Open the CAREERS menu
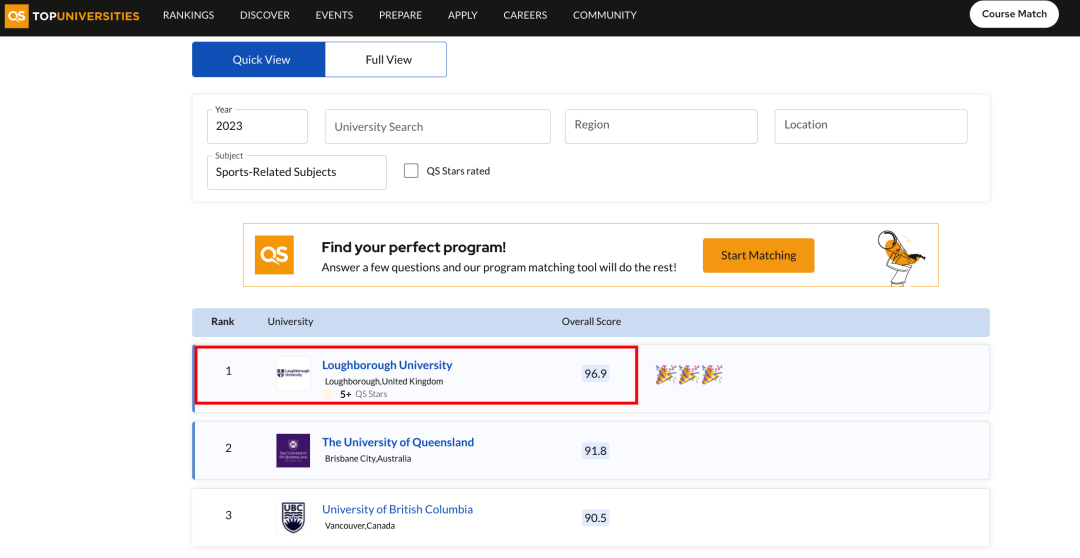 (x=525, y=14)
